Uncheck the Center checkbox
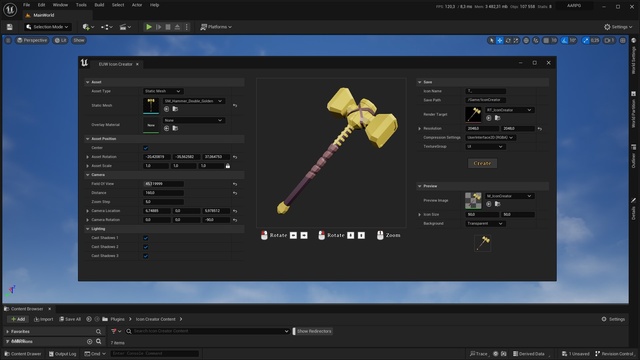 click(146, 148)
